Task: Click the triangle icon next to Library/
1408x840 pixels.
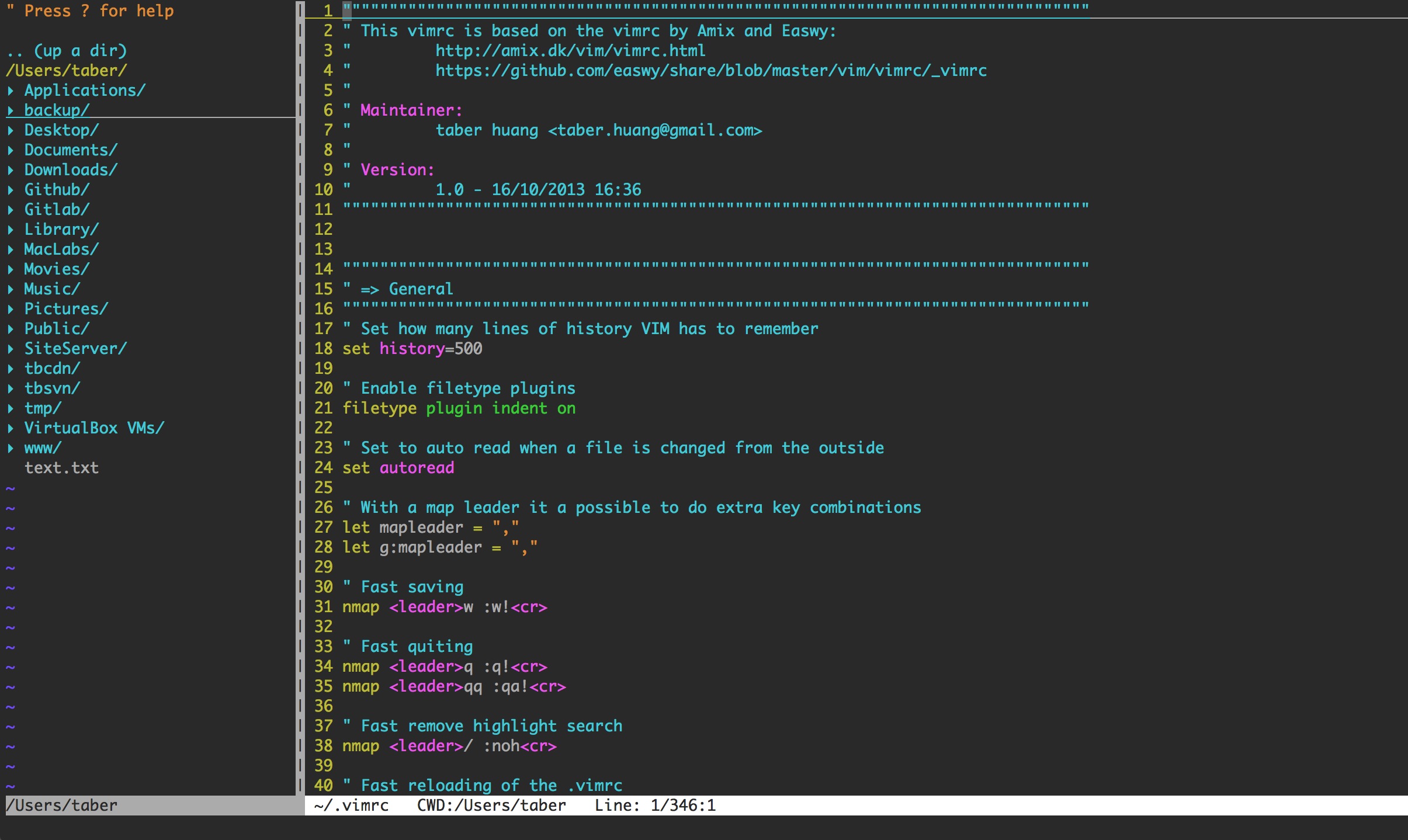Action: coord(11,230)
